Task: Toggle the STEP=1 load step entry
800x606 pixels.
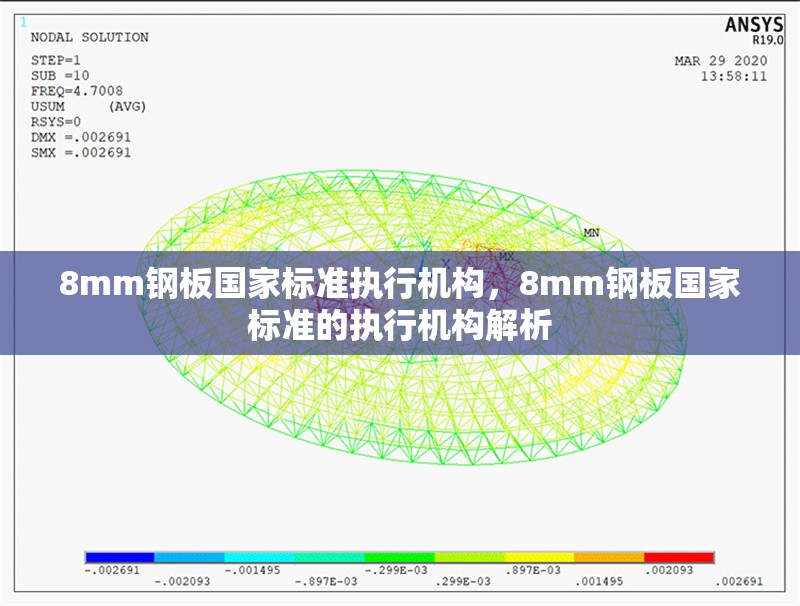Action: [55, 59]
